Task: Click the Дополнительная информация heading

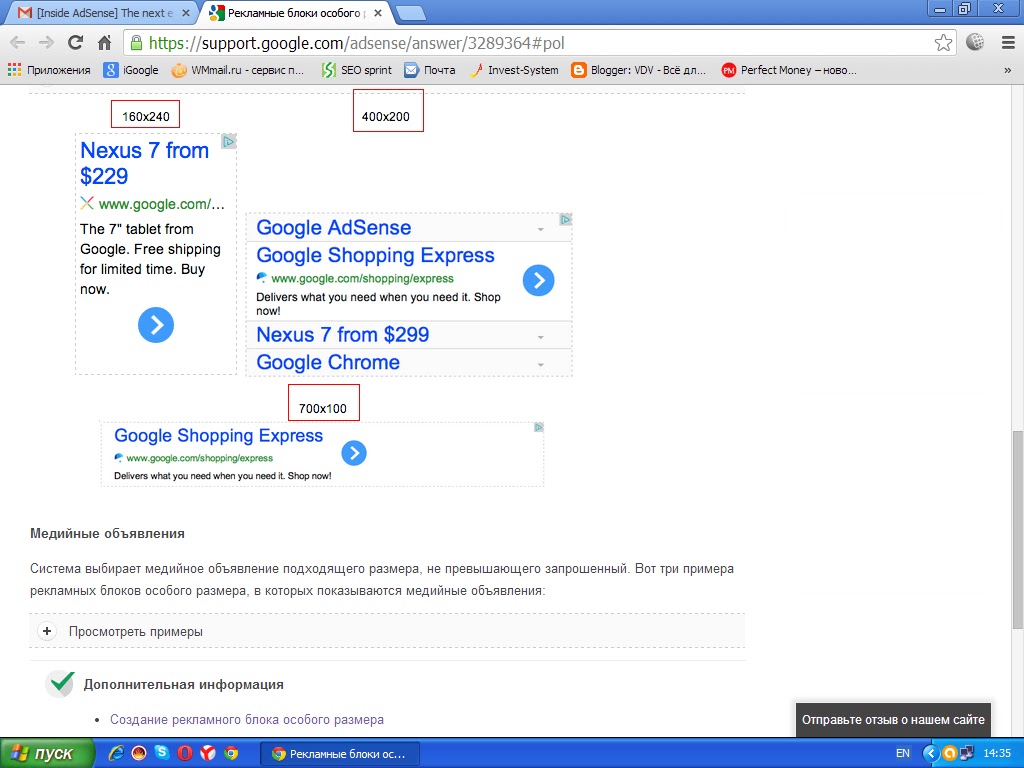Action: (x=184, y=684)
